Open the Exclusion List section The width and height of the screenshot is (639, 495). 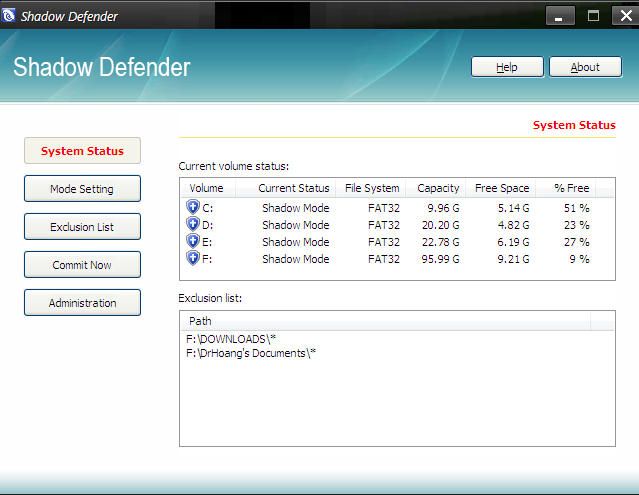(x=82, y=227)
